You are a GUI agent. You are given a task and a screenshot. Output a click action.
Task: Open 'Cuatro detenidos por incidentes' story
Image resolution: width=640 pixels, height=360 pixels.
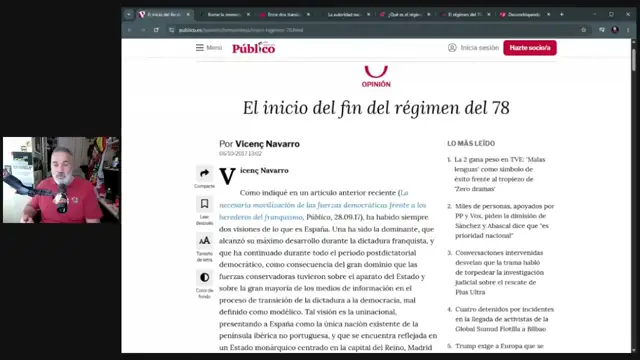(x=504, y=319)
